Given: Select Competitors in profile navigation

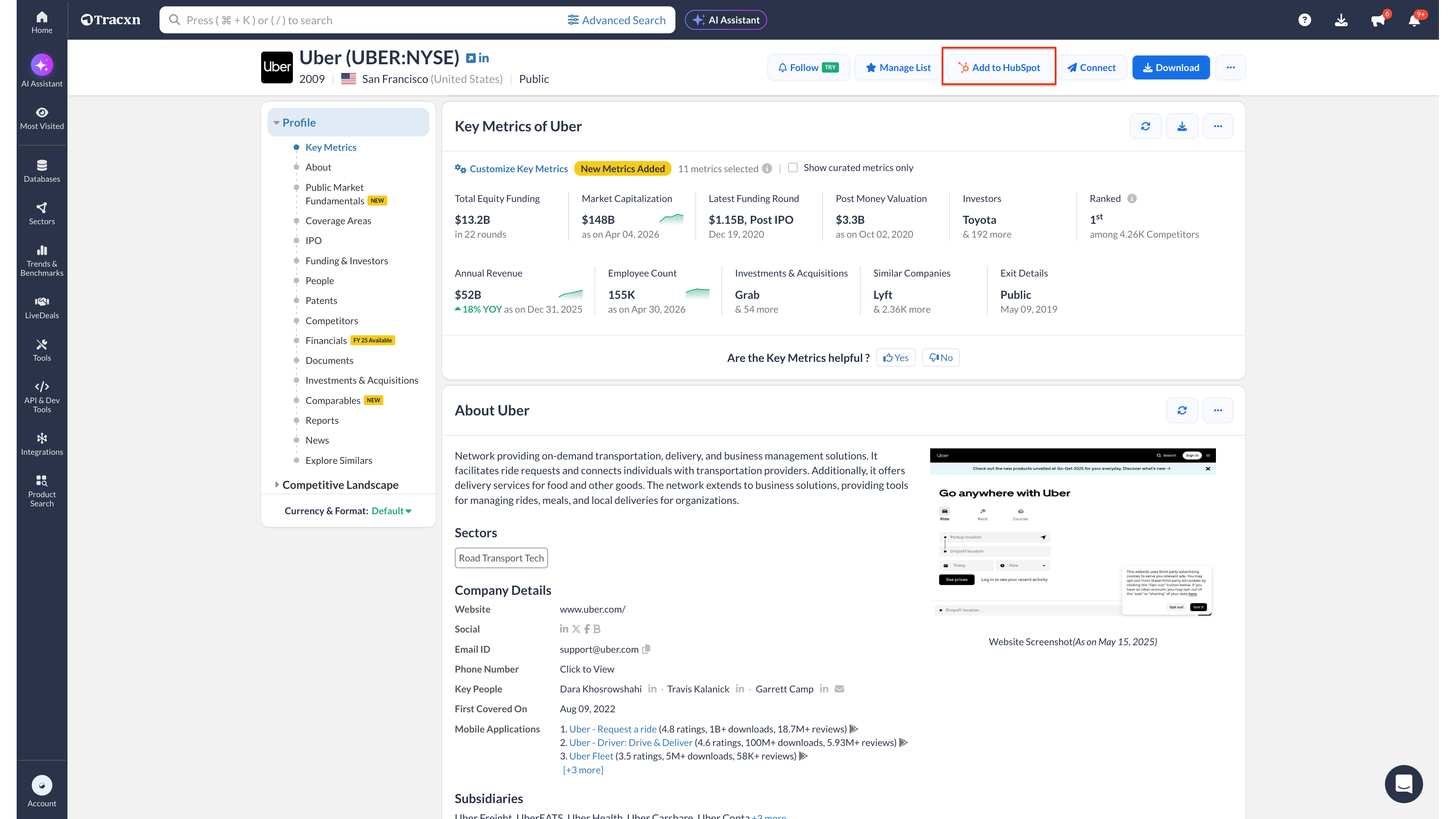Looking at the screenshot, I should [x=332, y=321].
